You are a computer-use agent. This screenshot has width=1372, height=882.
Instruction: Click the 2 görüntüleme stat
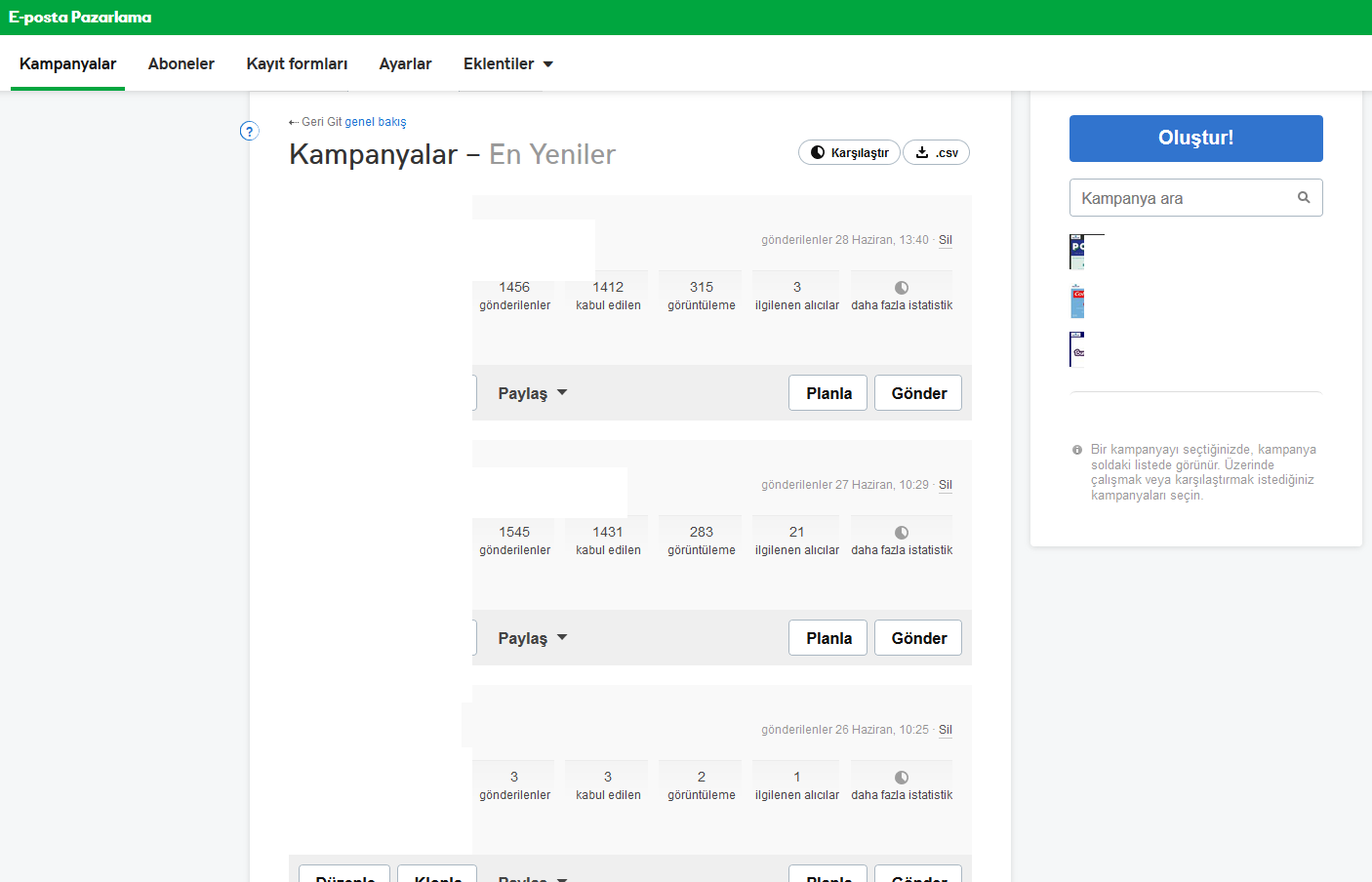click(x=702, y=785)
